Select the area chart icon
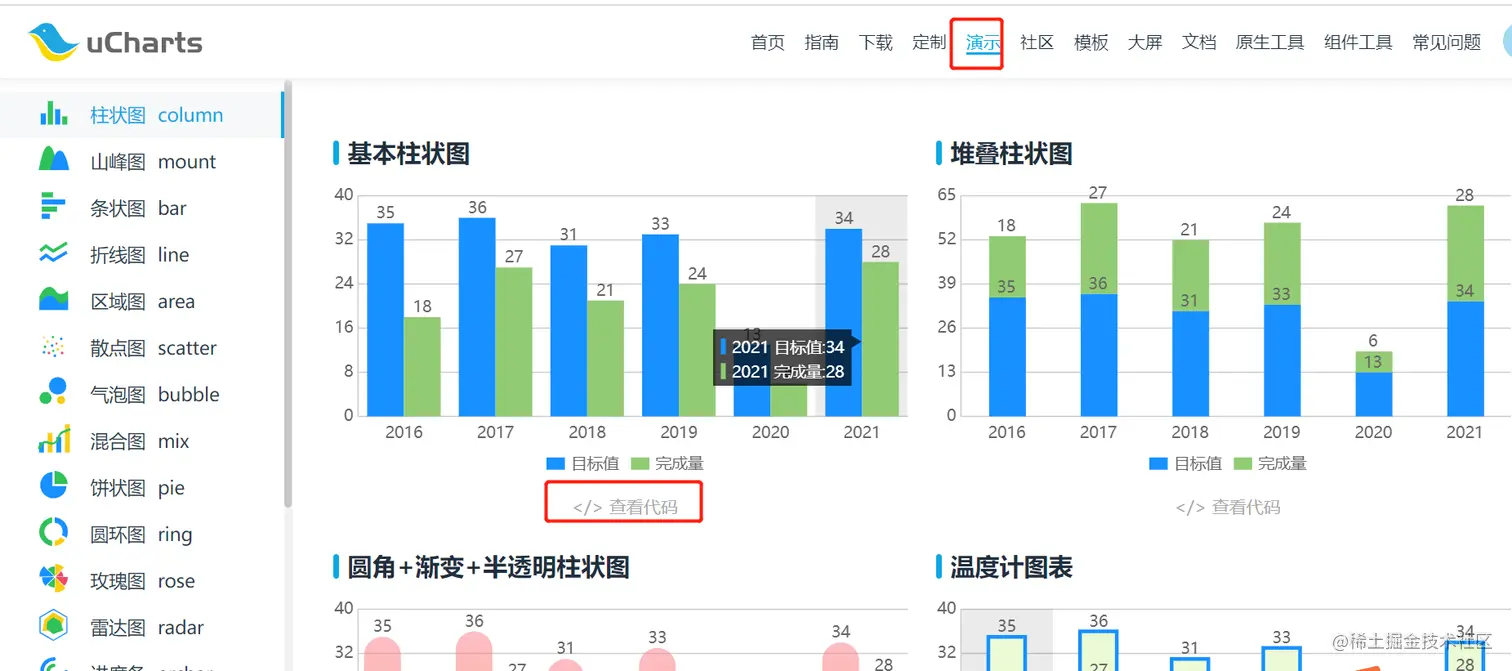The image size is (1512, 671). [x=53, y=300]
